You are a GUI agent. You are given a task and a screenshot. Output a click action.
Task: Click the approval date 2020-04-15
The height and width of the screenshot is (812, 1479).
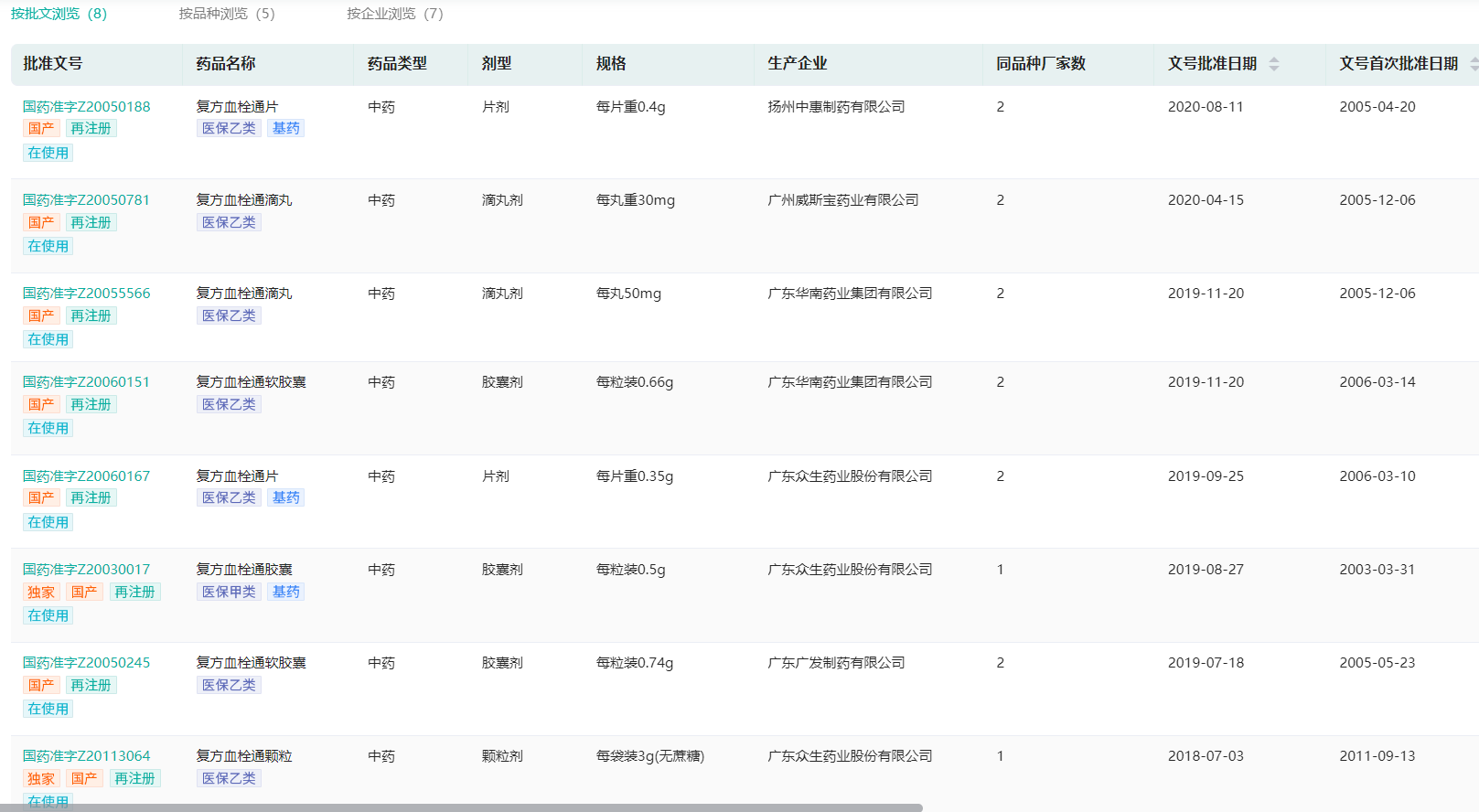(1206, 200)
